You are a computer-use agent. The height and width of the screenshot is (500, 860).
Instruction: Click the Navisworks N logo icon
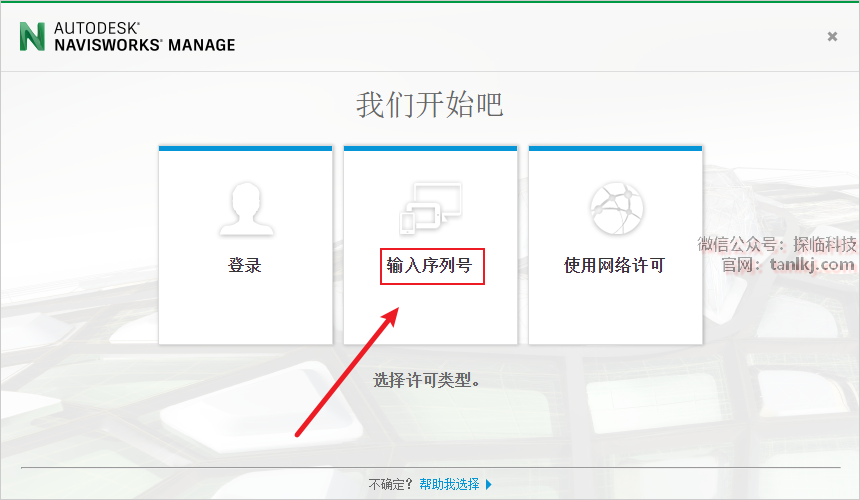click(x=32, y=37)
